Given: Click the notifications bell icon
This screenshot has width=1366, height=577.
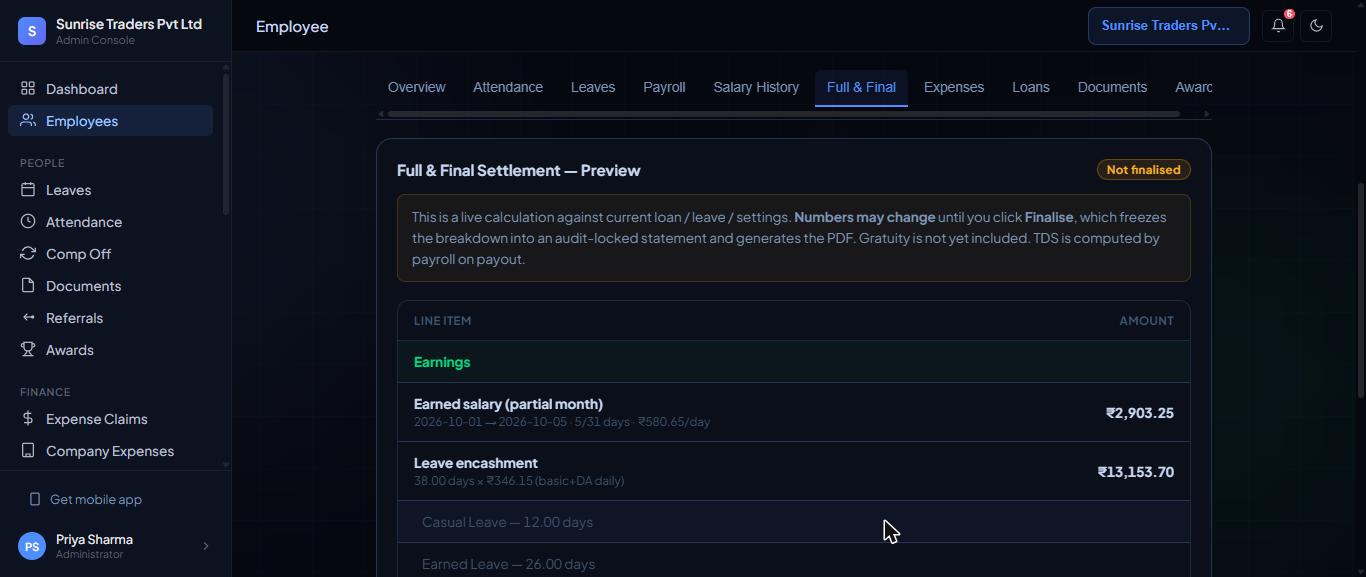Looking at the screenshot, I should (1278, 26).
